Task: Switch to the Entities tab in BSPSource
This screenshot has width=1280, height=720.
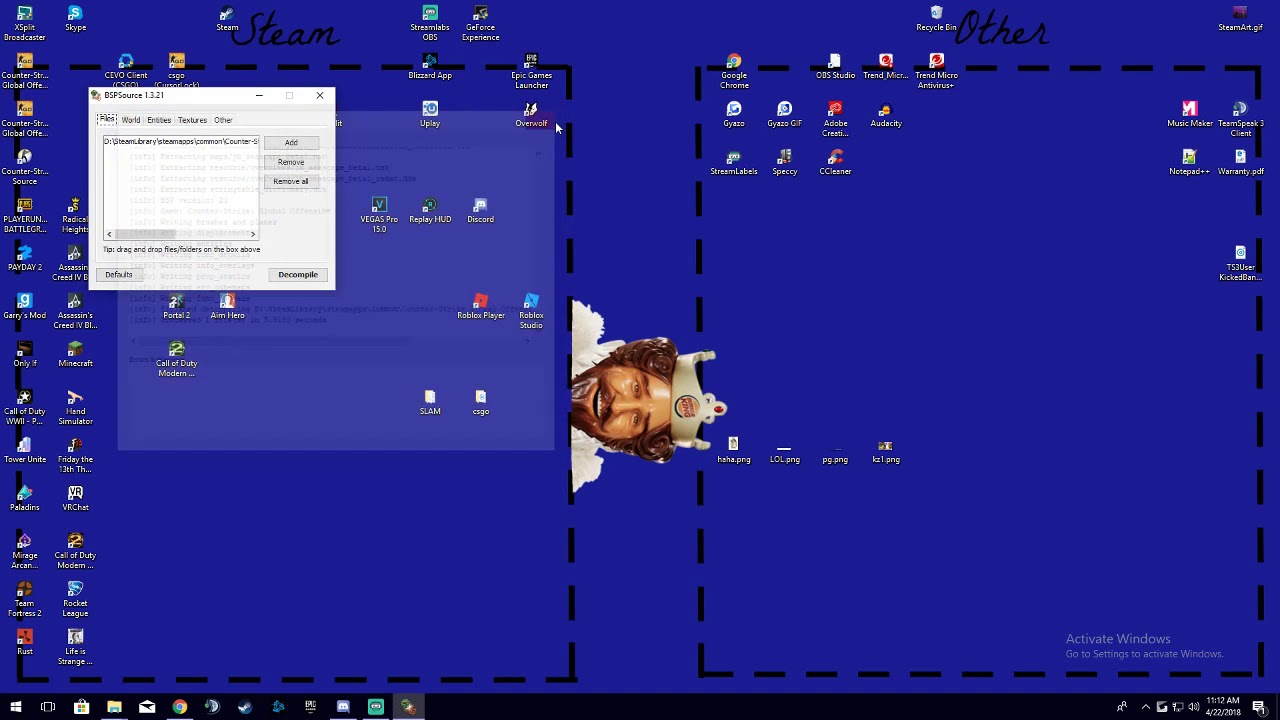Action: click(159, 120)
